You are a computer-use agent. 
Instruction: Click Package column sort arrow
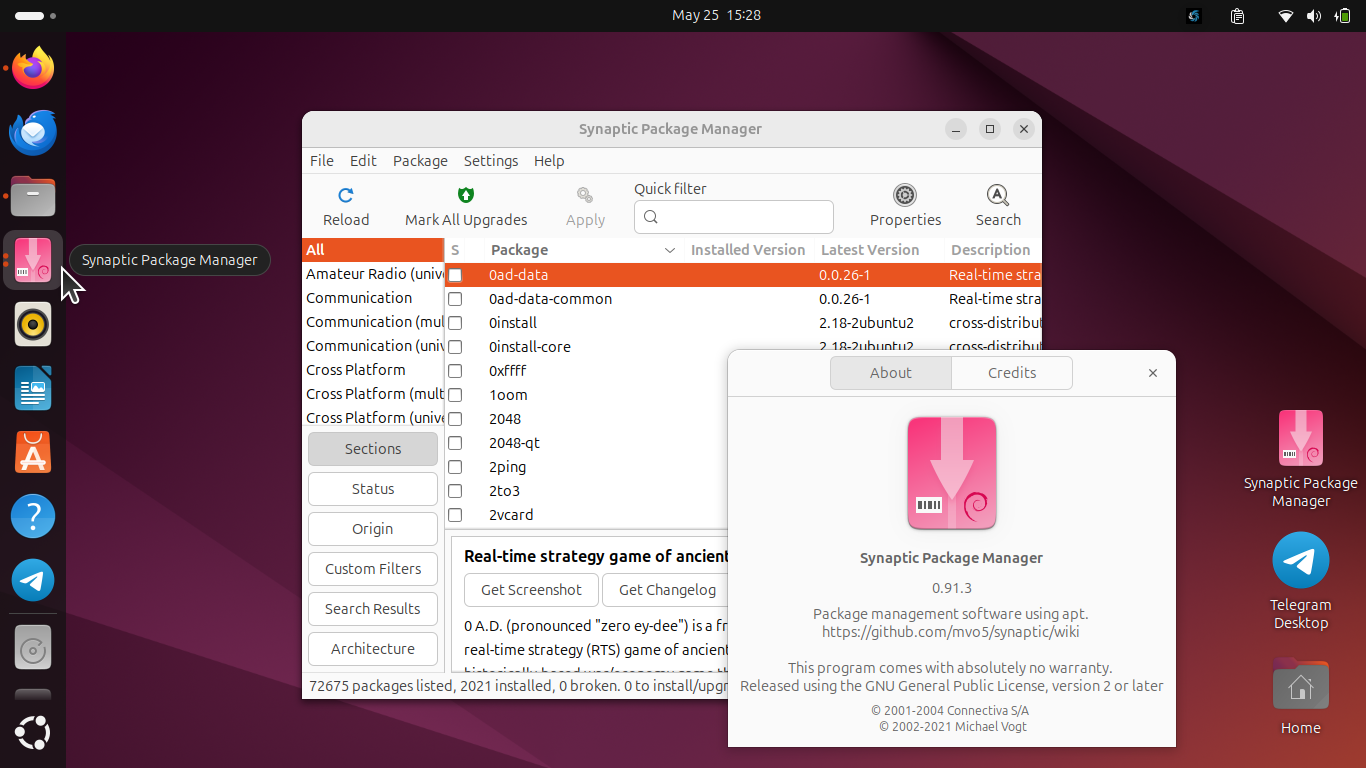coord(670,250)
